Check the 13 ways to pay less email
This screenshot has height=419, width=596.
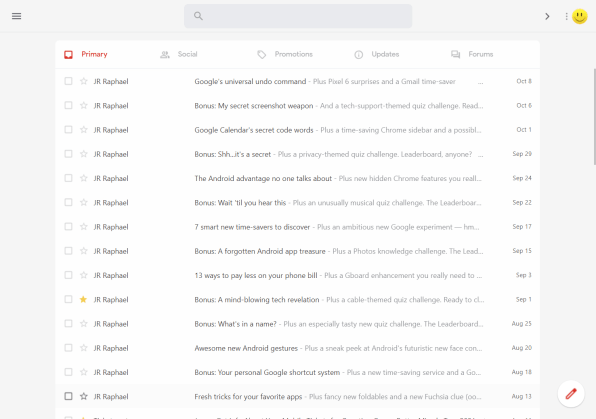point(68,275)
